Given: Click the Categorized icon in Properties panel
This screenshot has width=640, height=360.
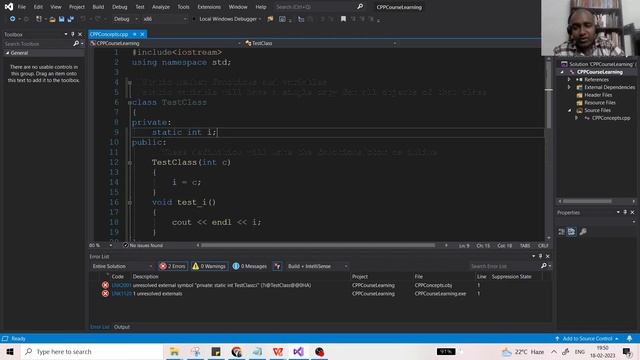Looking at the screenshot, I should (562, 231).
